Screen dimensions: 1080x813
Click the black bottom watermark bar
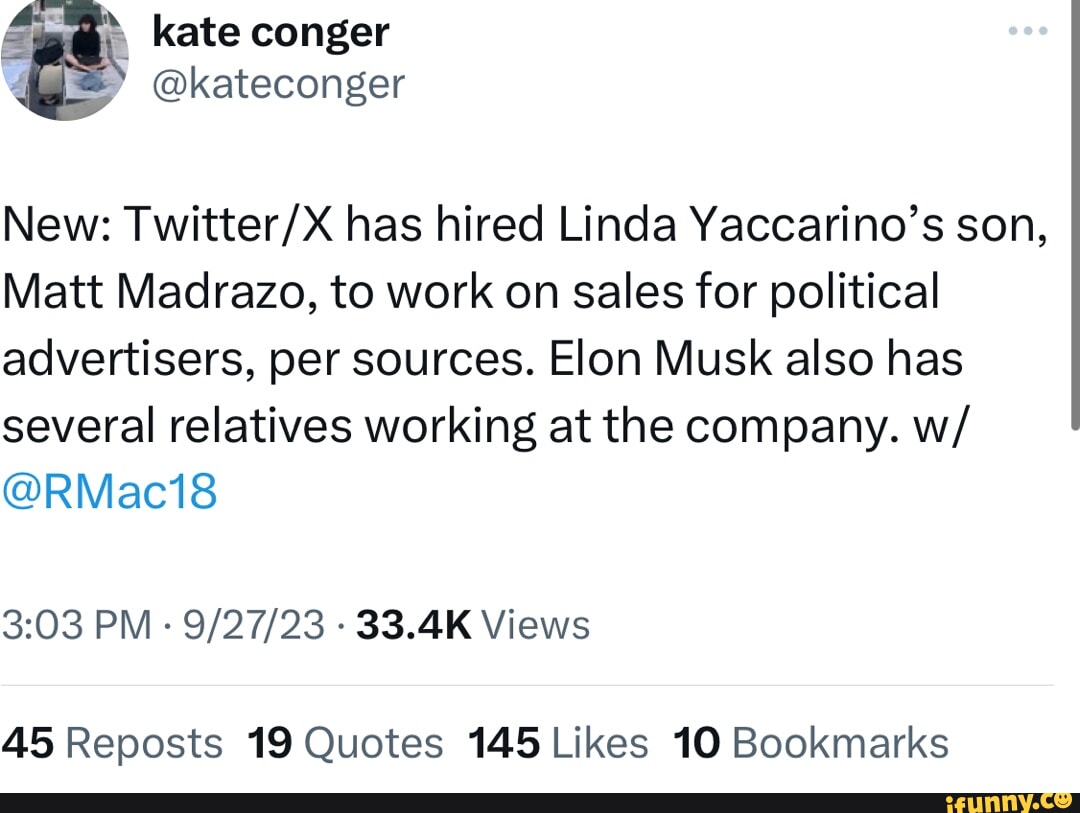[x=400, y=800]
